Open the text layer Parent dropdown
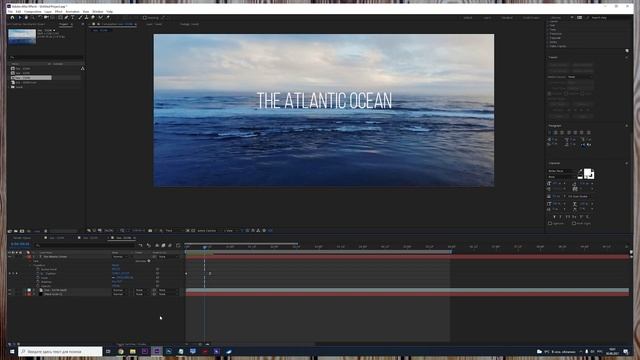The image size is (640, 360). tap(168, 257)
